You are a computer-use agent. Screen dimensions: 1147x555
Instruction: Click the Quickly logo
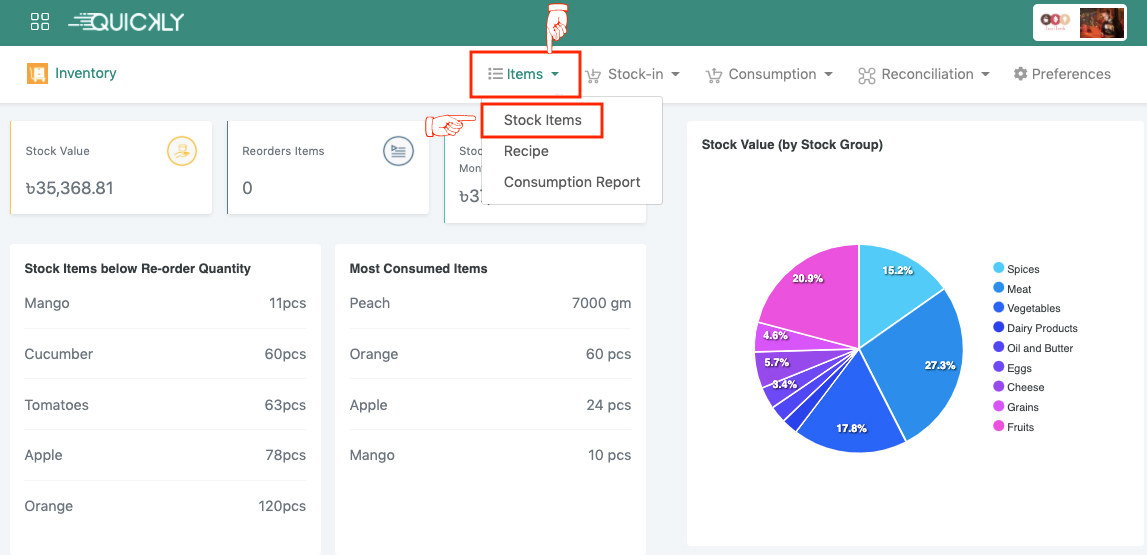click(126, 22)
